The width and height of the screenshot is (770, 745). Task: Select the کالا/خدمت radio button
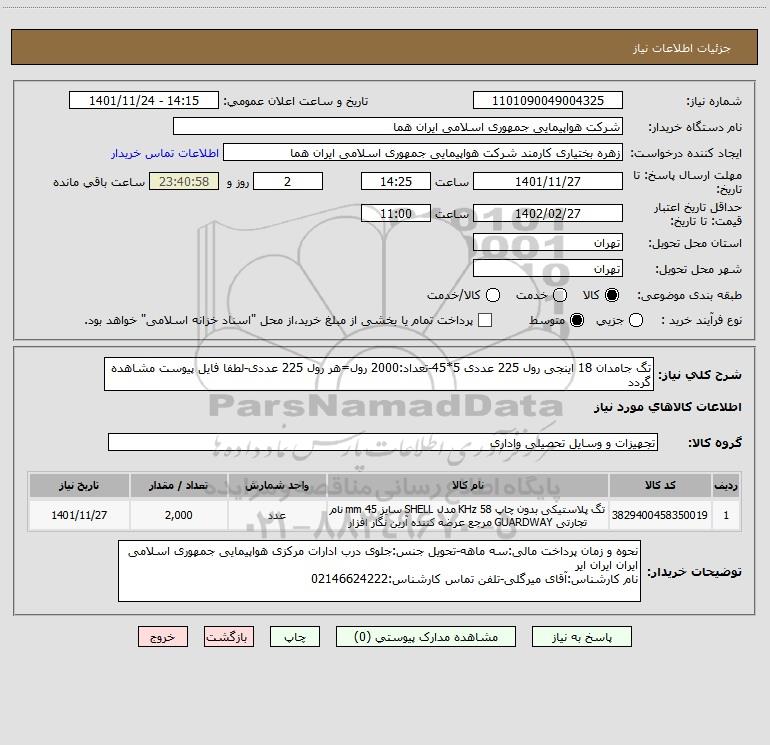click(x=493, y=295)
